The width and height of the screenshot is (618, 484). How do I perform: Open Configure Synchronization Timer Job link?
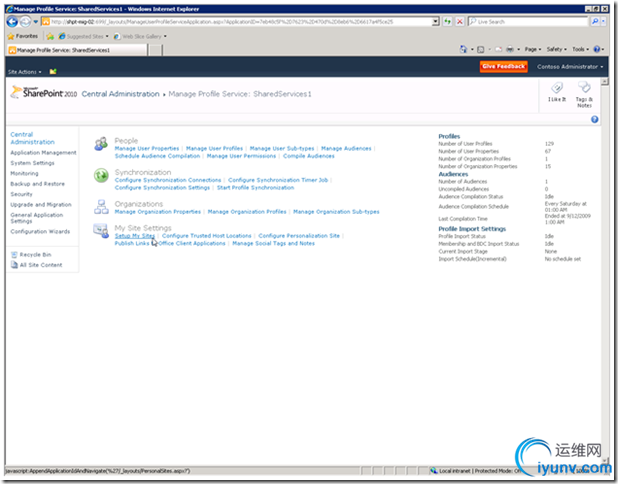(x=278, y=180)
